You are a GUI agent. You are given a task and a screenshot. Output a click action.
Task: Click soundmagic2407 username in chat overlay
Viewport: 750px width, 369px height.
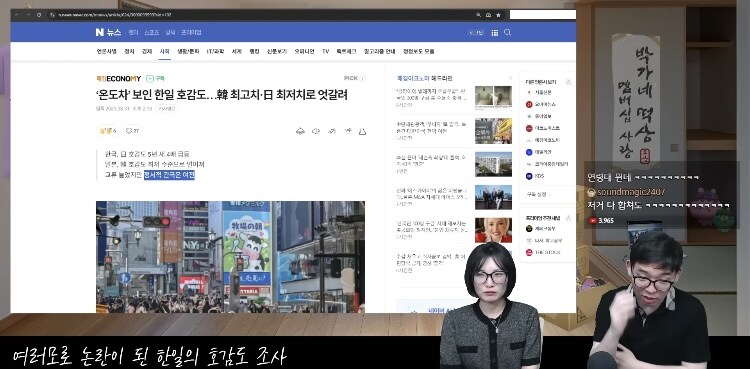[x=631, y=191]
